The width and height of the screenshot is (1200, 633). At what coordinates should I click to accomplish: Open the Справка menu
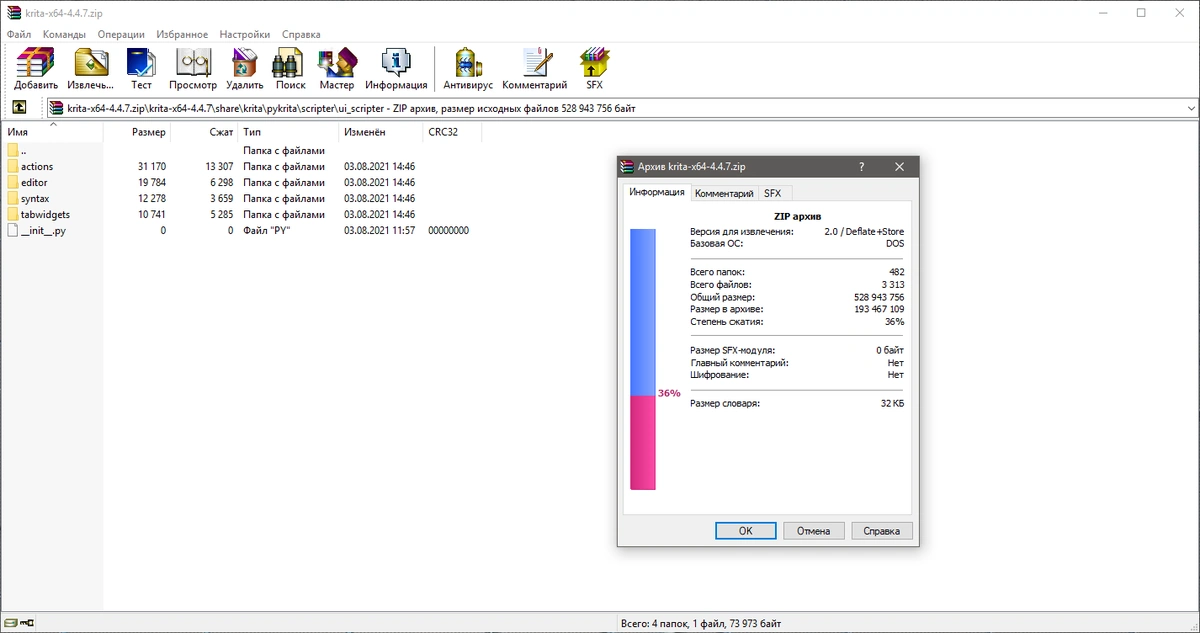(301, 34)
